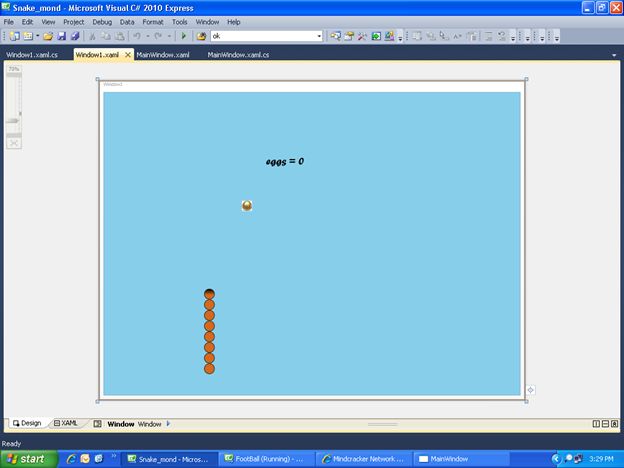Open the View menu

(x=49, y=22)
